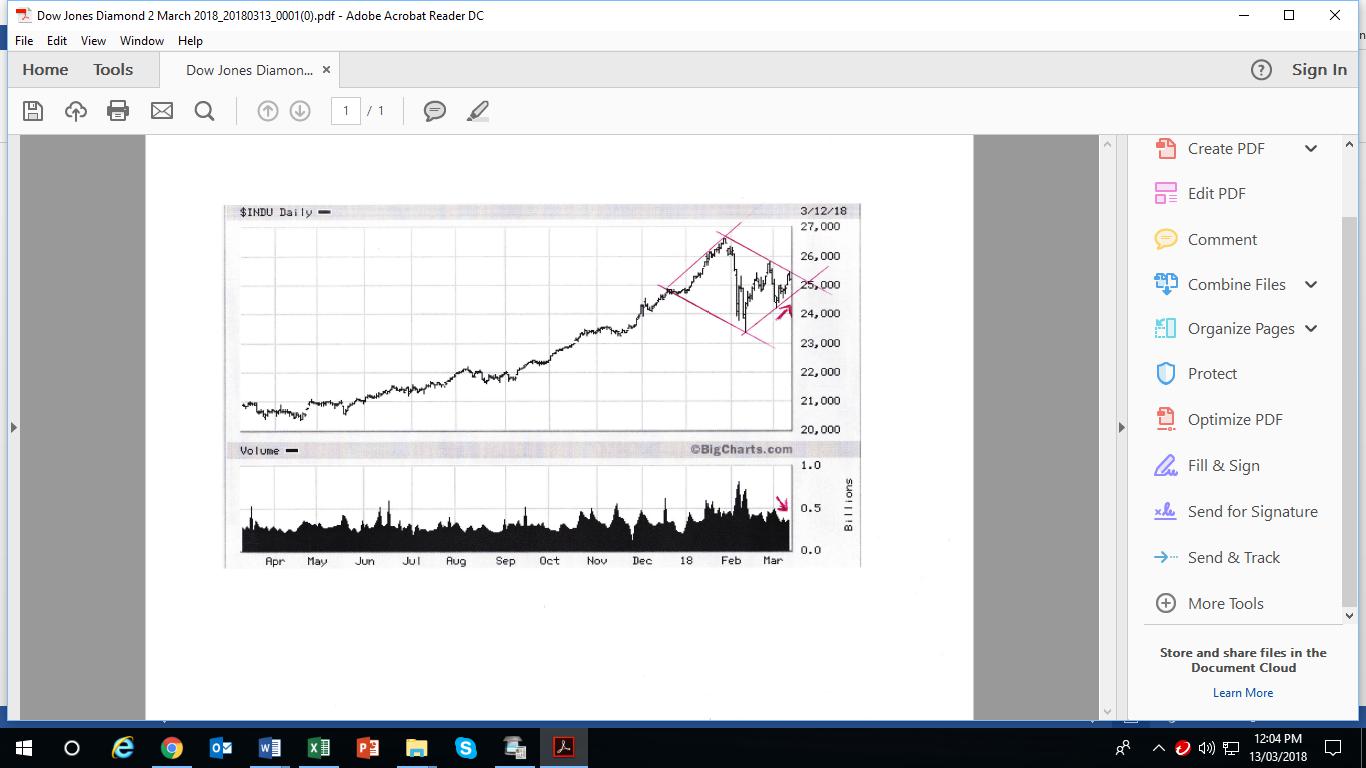
Task: Open Outlook from the taskbar
Action: (221, 747)
